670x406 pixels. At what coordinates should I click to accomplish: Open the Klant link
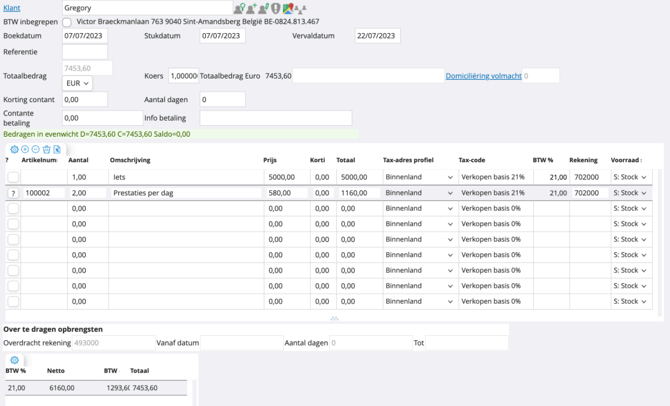pyautogui.click(x=12, y=8)
